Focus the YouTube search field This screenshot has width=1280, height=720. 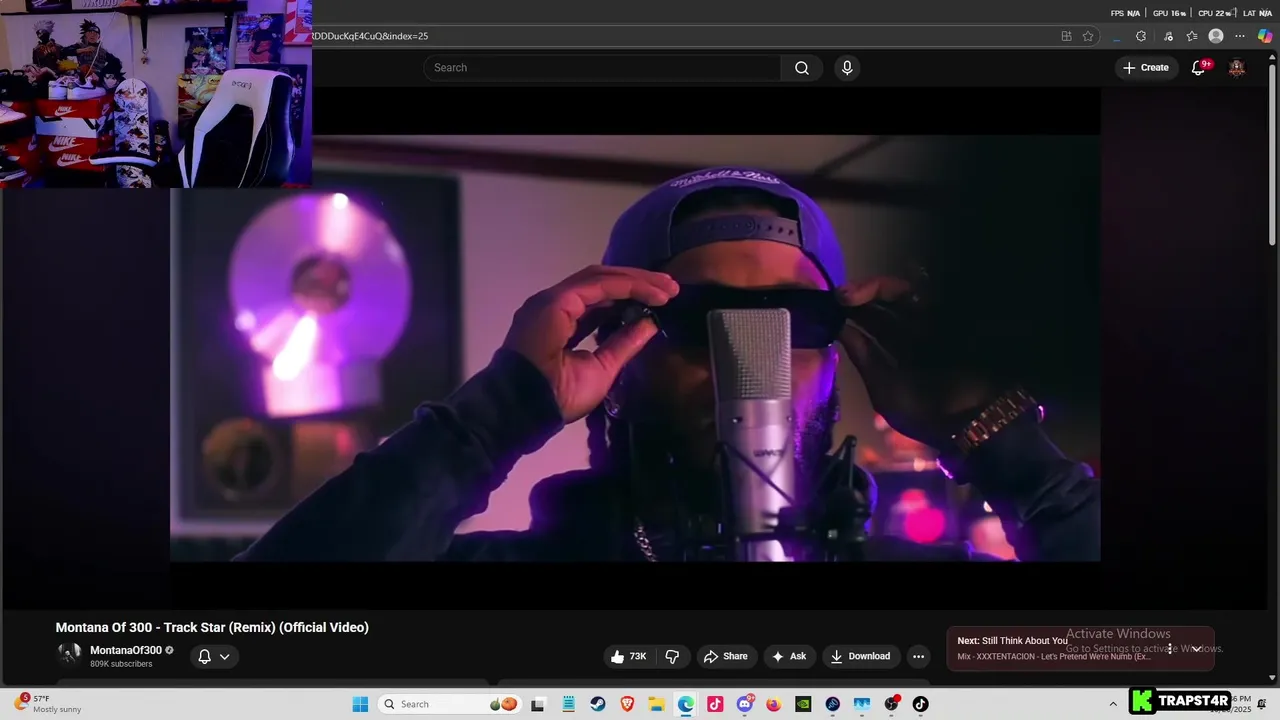click(602, 68)
